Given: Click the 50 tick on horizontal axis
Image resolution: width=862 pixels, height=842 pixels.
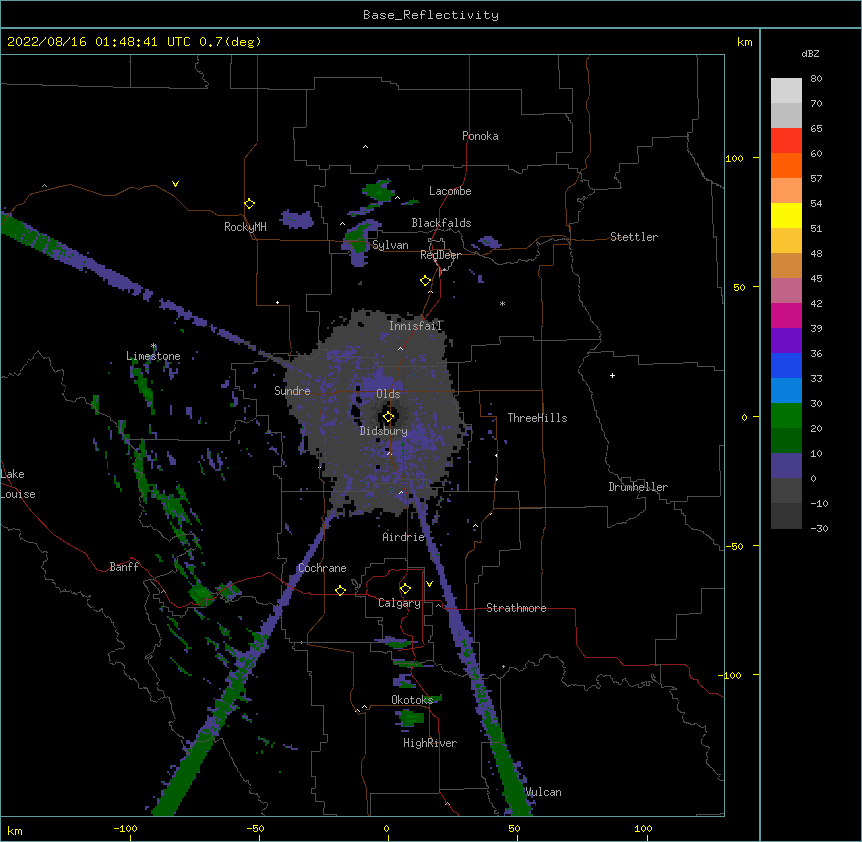Looking at the screenshot, I should tap(513, 828).
